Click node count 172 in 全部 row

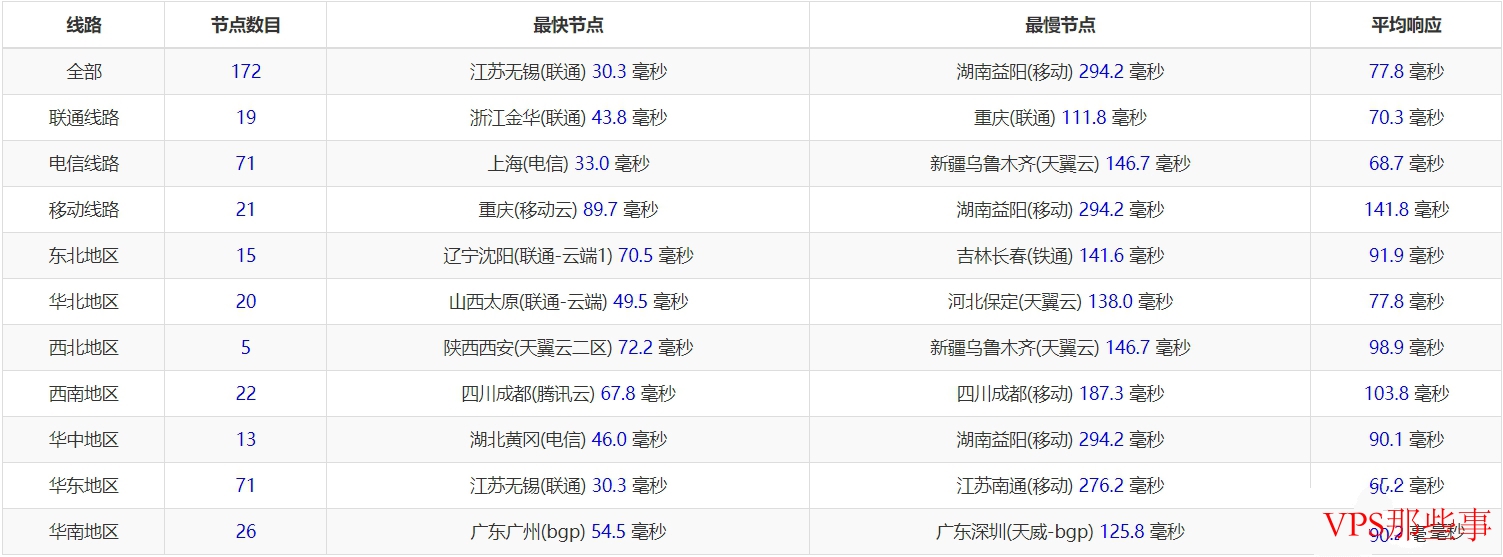[x=246, y=72]
